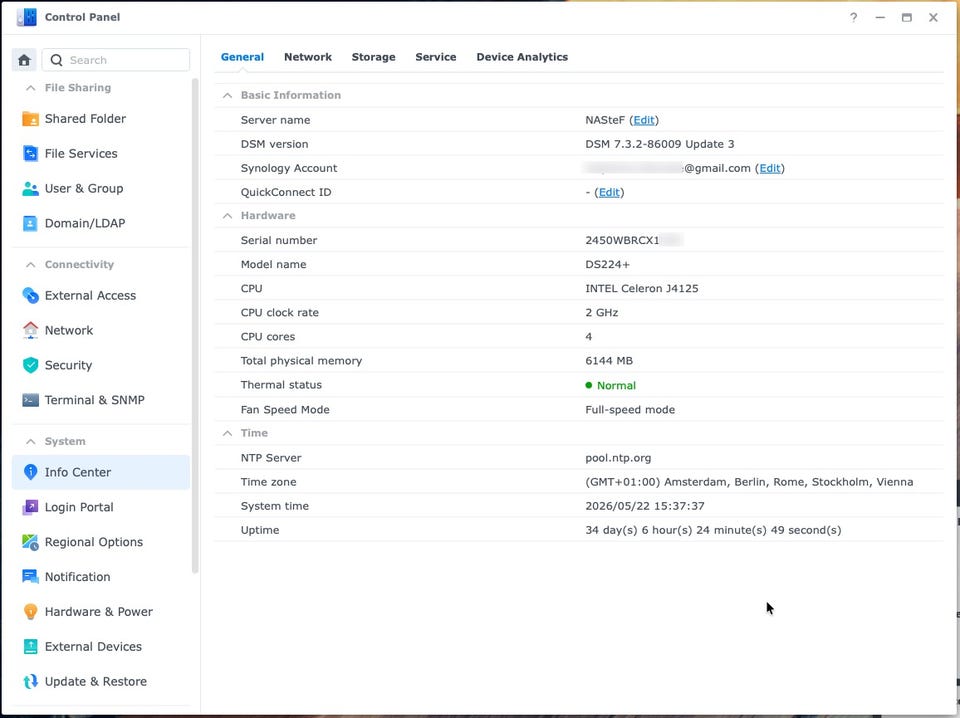Image resolution: width=960 pixels, height=718 pixels.
Task: Edit the QuickConnect ID
Action: click(x=609, y=192)
